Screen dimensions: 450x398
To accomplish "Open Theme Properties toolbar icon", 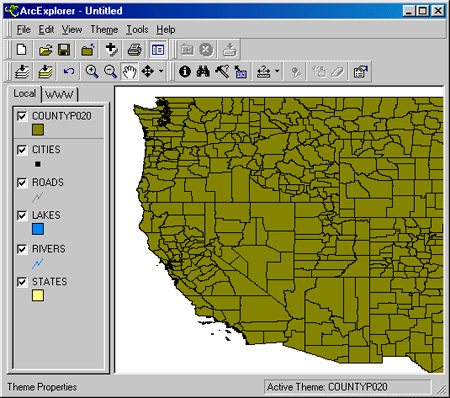I will (360, 71).
